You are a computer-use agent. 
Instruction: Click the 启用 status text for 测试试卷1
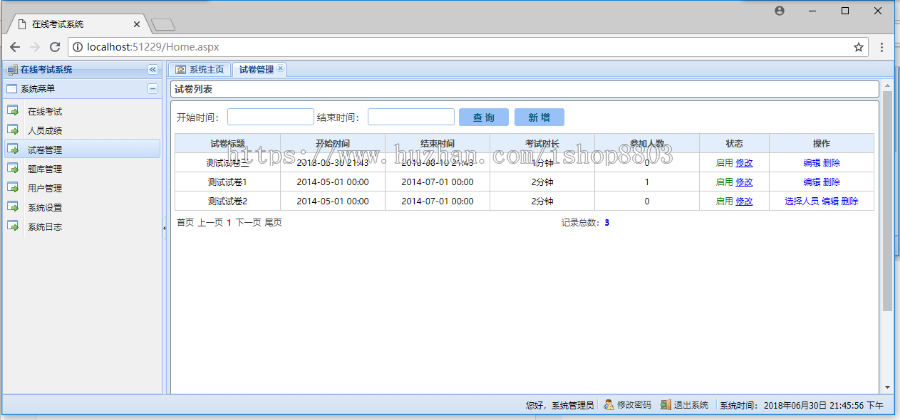click(724, 182)
